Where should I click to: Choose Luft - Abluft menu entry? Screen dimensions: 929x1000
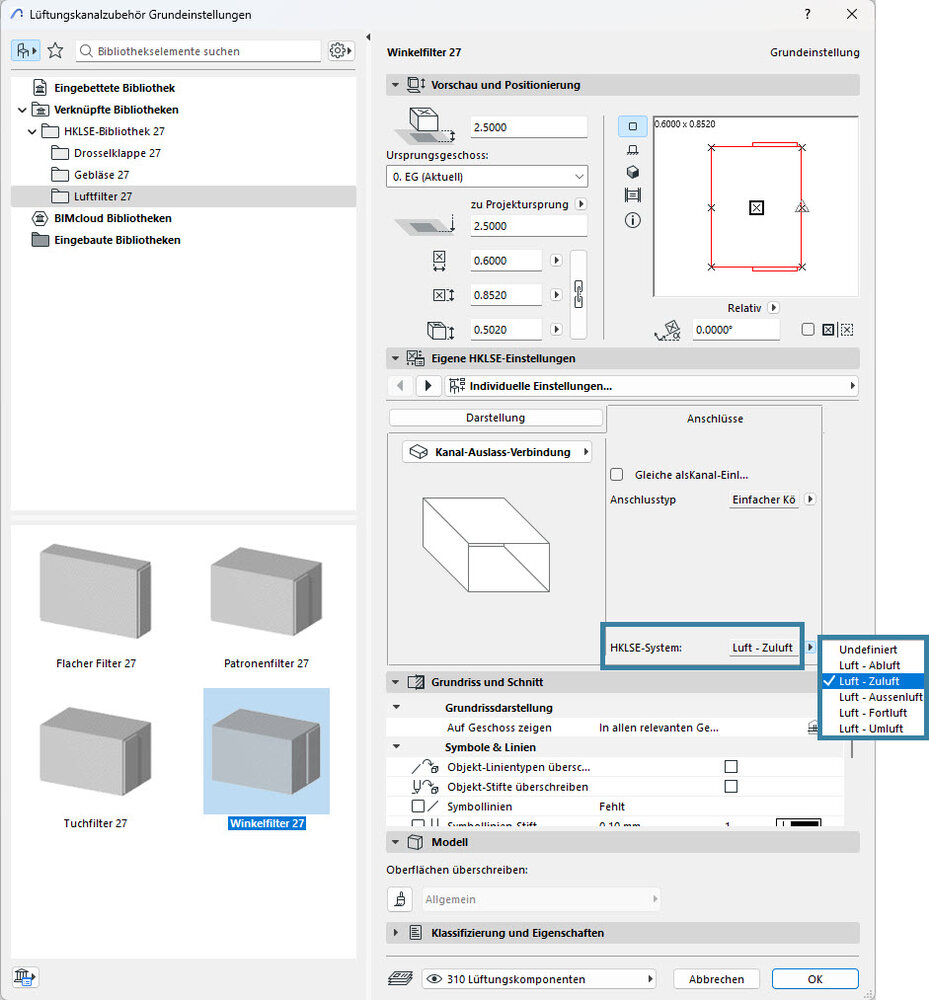872,665
